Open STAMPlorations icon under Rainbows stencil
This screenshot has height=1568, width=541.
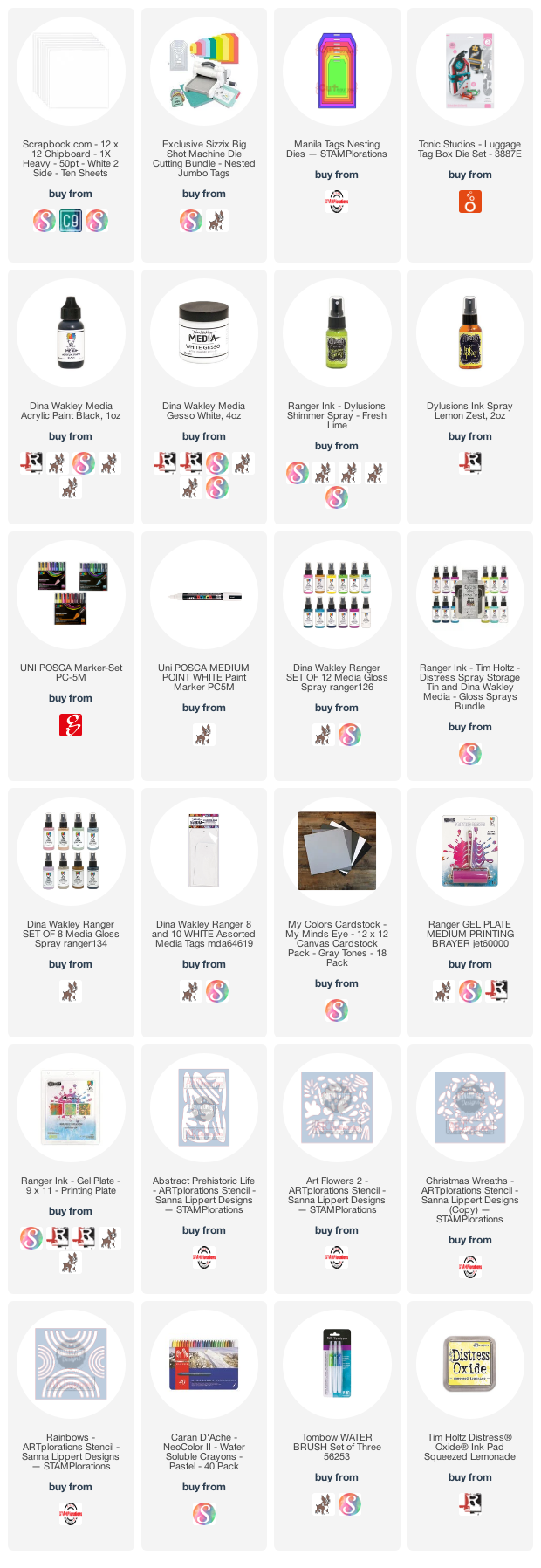point(71,1514)
